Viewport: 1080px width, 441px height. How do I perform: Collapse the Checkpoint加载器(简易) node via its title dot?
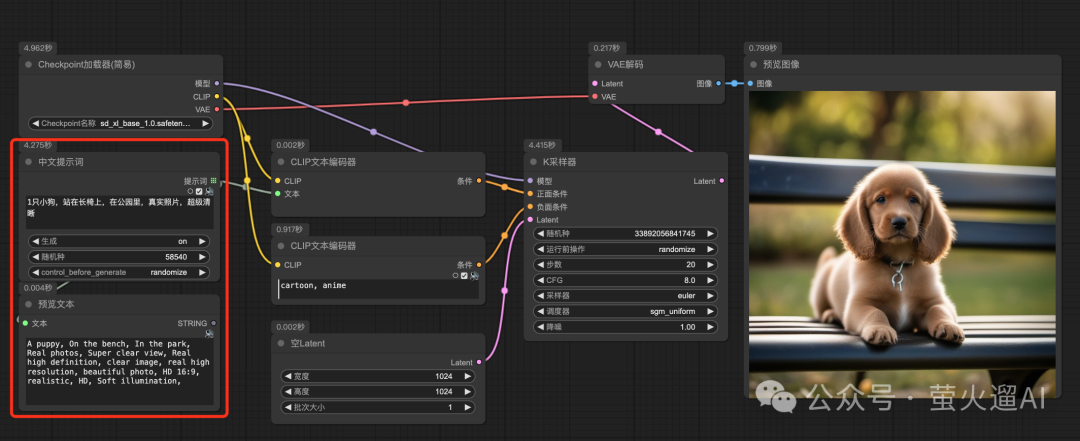pos(28,64)
